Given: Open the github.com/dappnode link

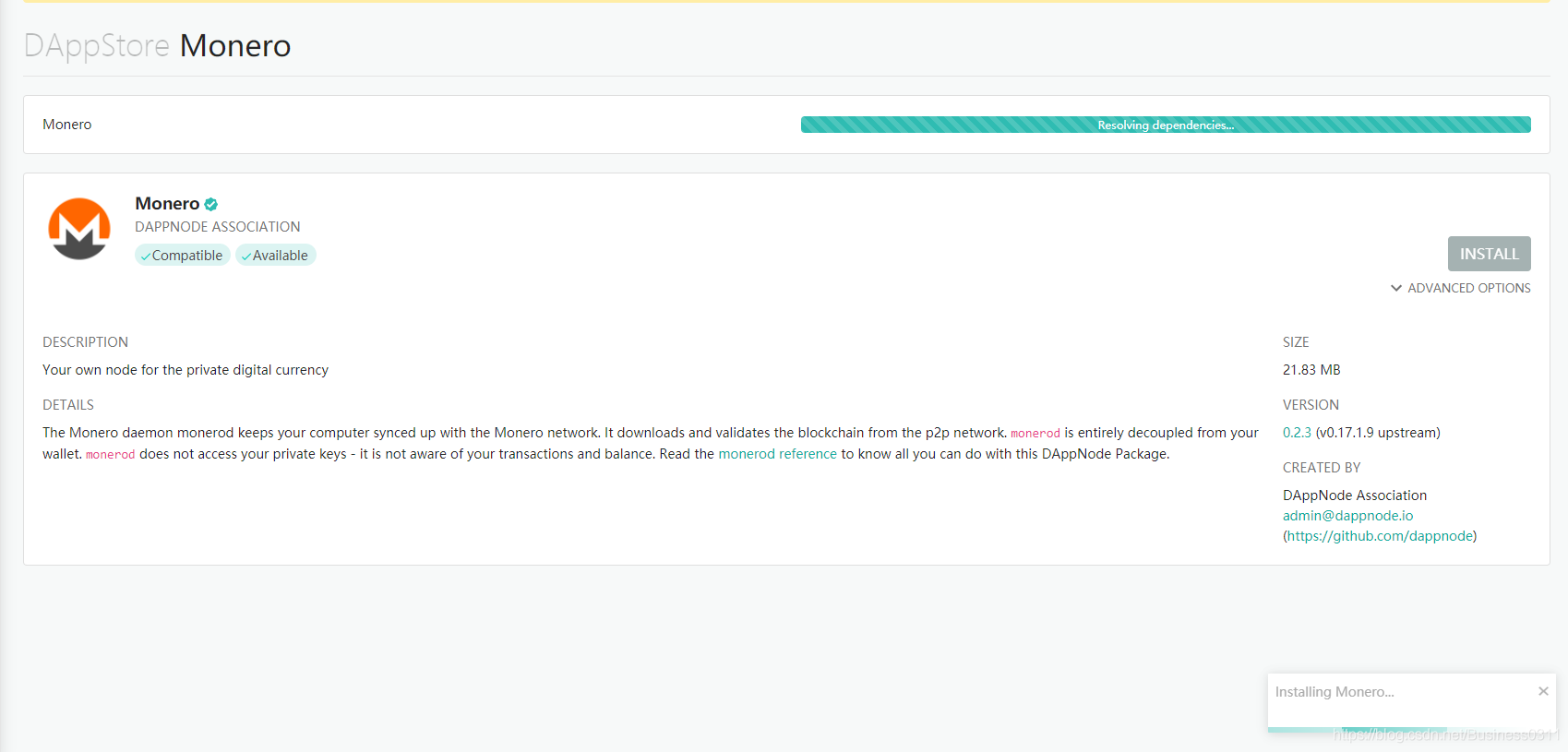Looking at the screenshot, I should point(1380,536).
